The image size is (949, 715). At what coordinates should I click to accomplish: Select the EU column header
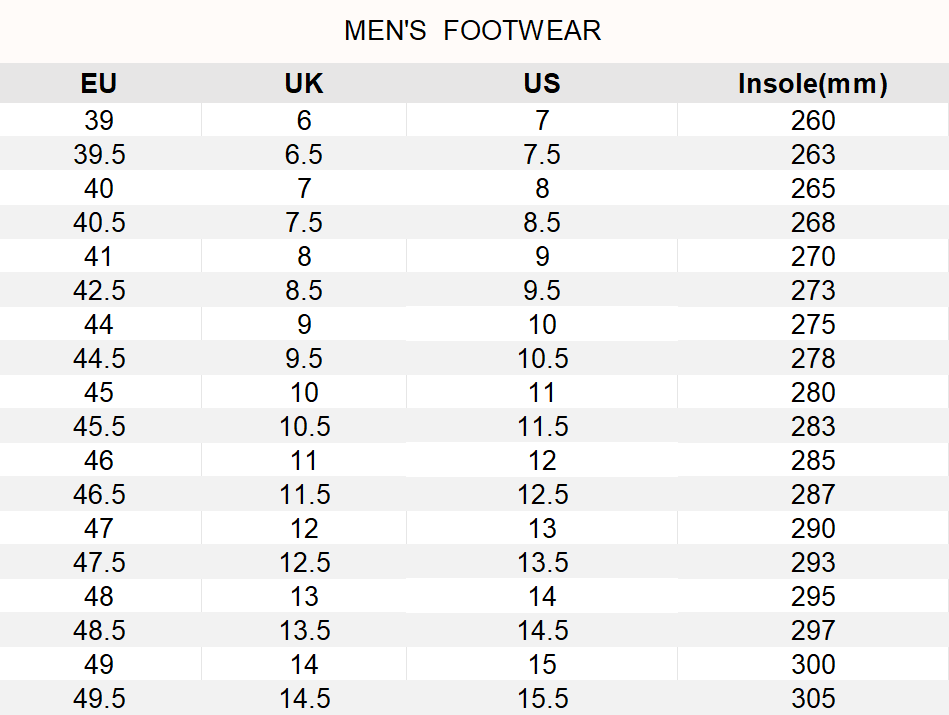coord(99,84)
